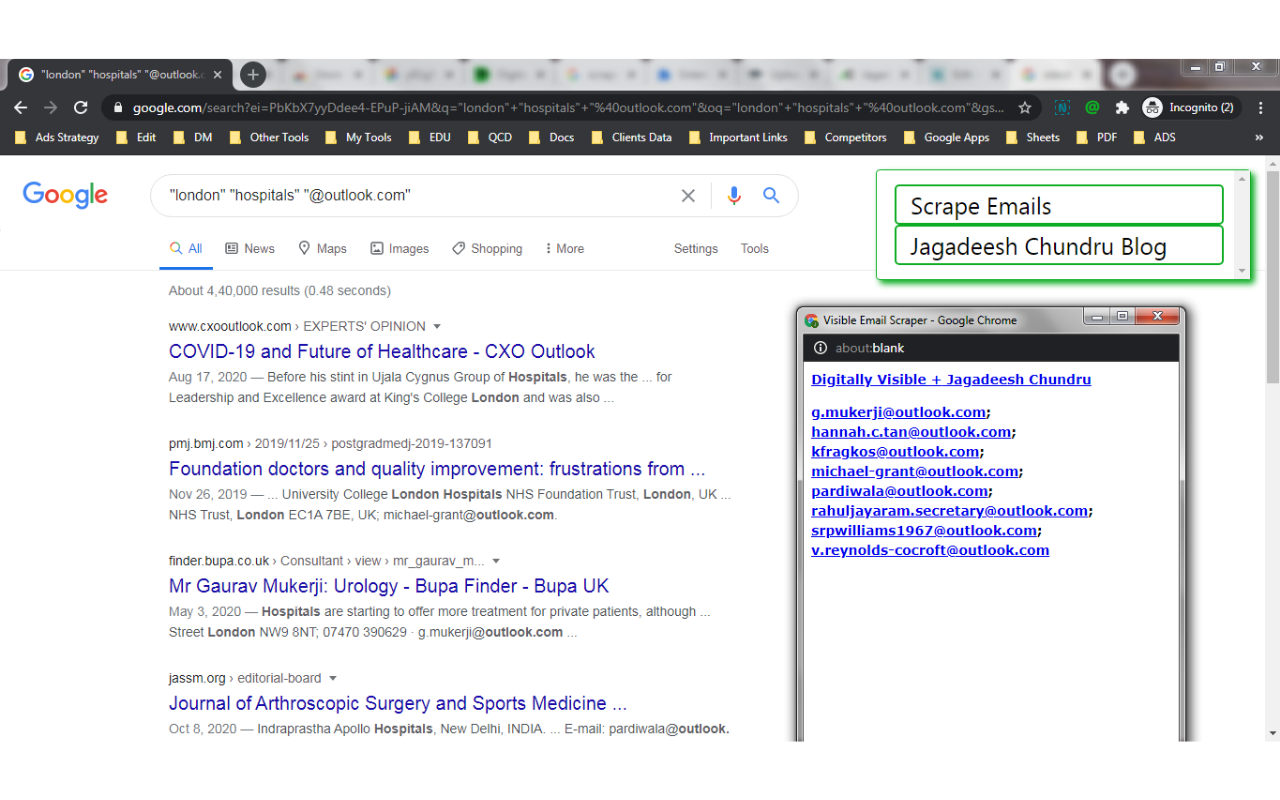This screenshot has width=1280, height=800.
Task: Click rahuljayaram.secretary@outlook.com email link
Action: coord(949,510)
